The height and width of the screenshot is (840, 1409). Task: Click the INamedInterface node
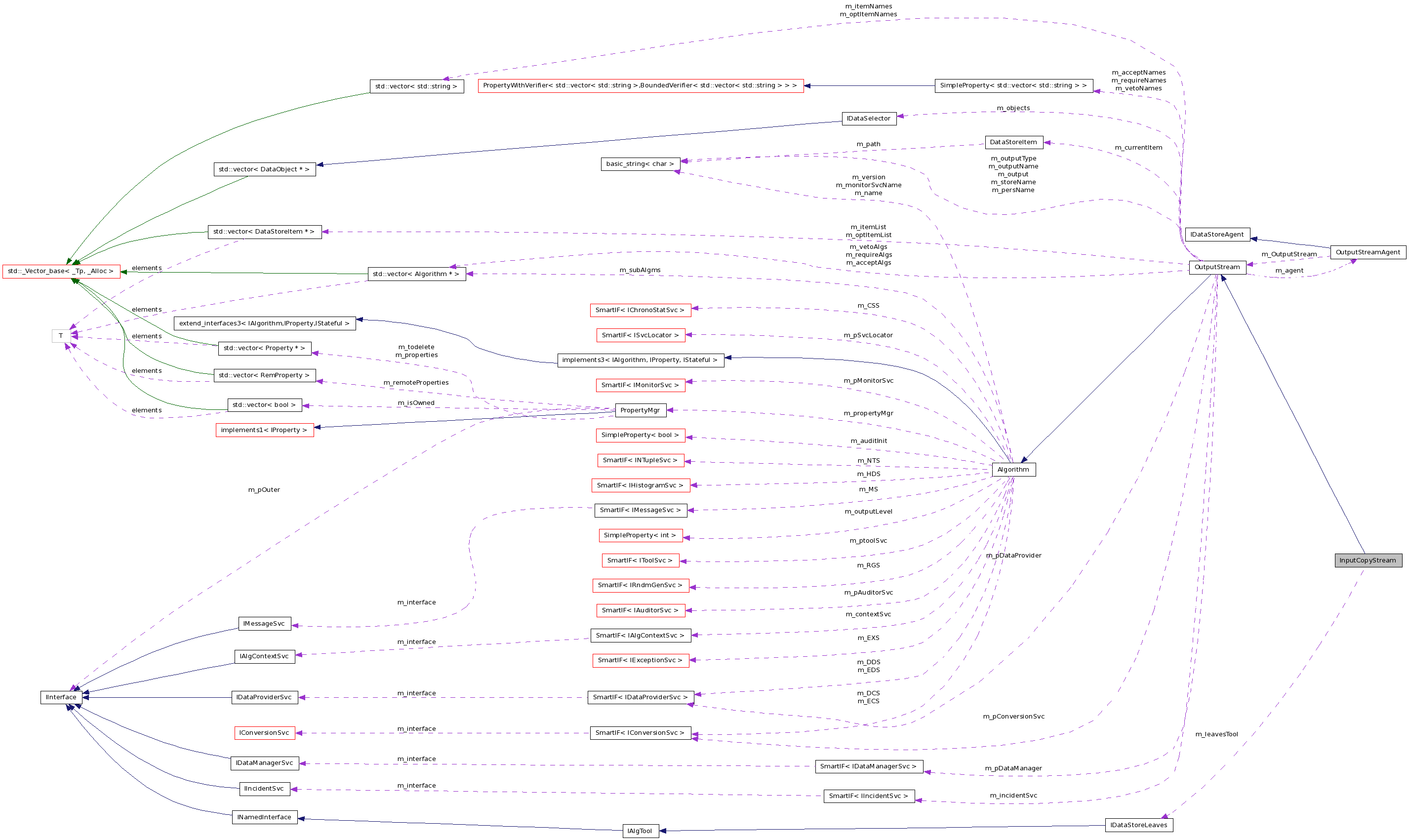click(264, 817)
